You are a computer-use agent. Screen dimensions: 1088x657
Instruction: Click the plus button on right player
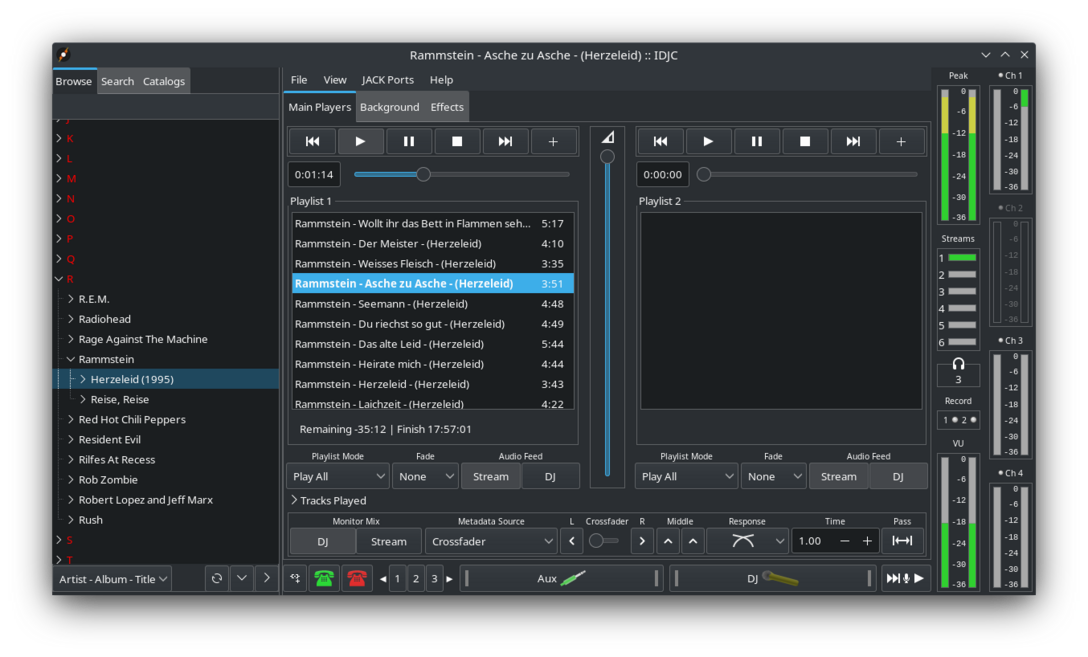[x=900, y=142]
